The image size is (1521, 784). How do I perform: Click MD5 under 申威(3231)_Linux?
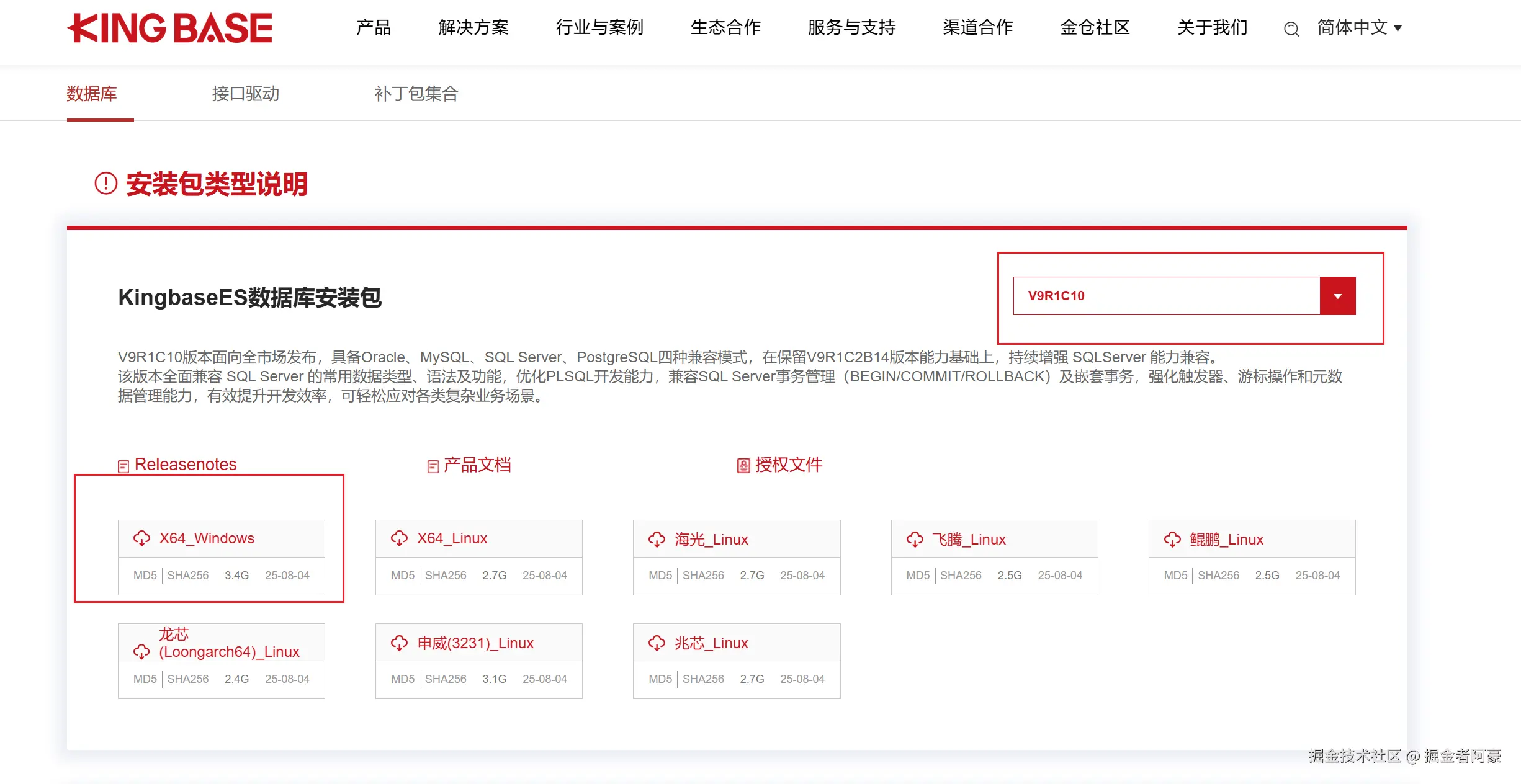tap(403, 679)
